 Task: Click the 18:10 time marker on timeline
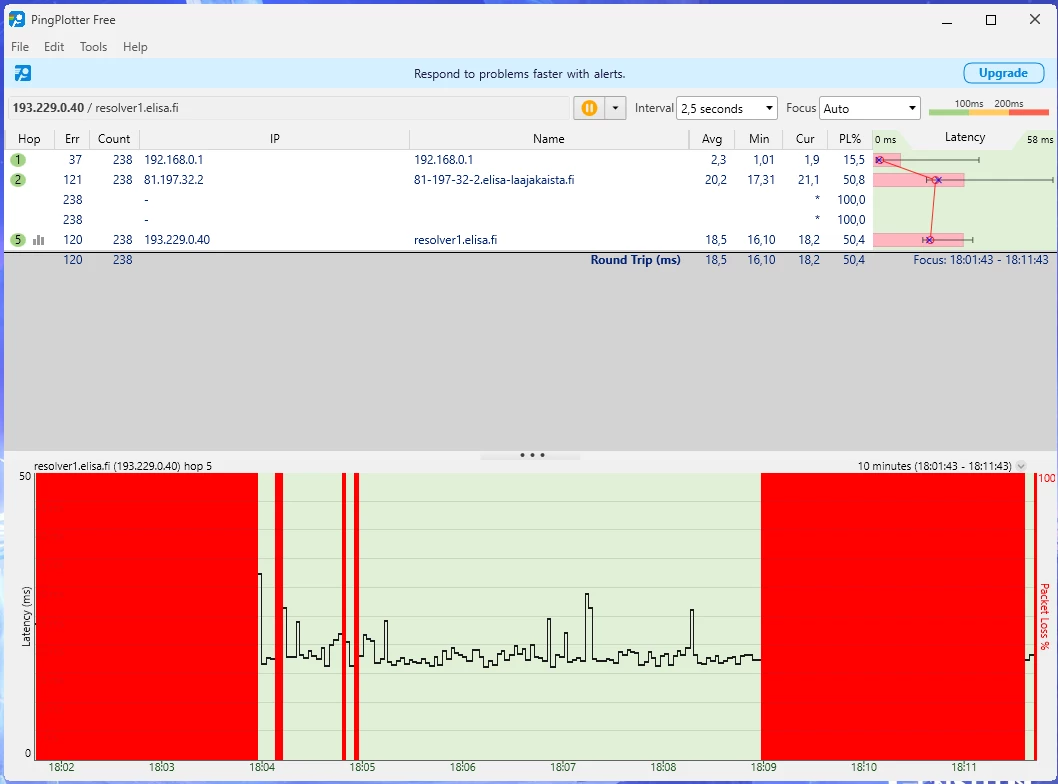tap(864, 767)
